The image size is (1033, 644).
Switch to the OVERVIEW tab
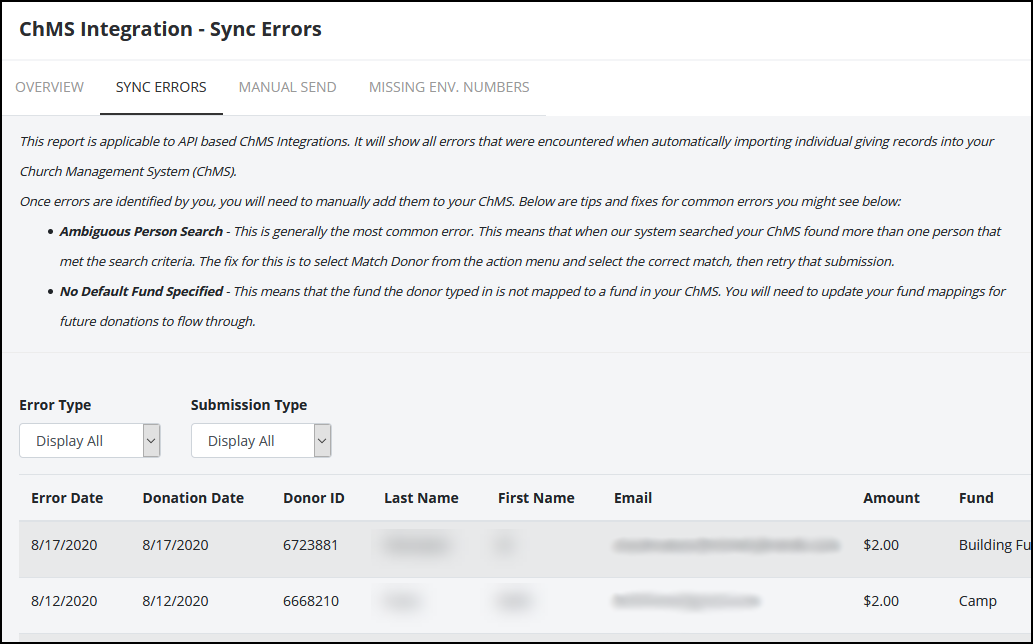click(x=49, y=87)
